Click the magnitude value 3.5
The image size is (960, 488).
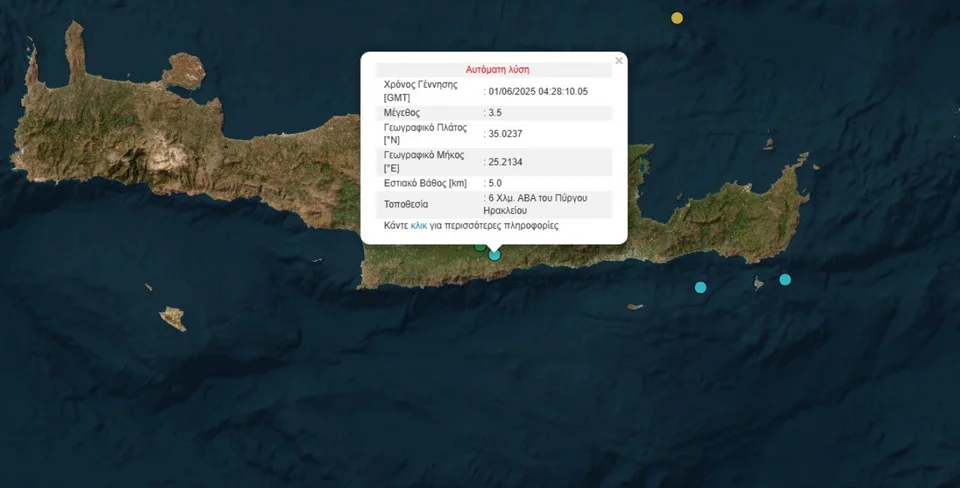pos(494,112)
